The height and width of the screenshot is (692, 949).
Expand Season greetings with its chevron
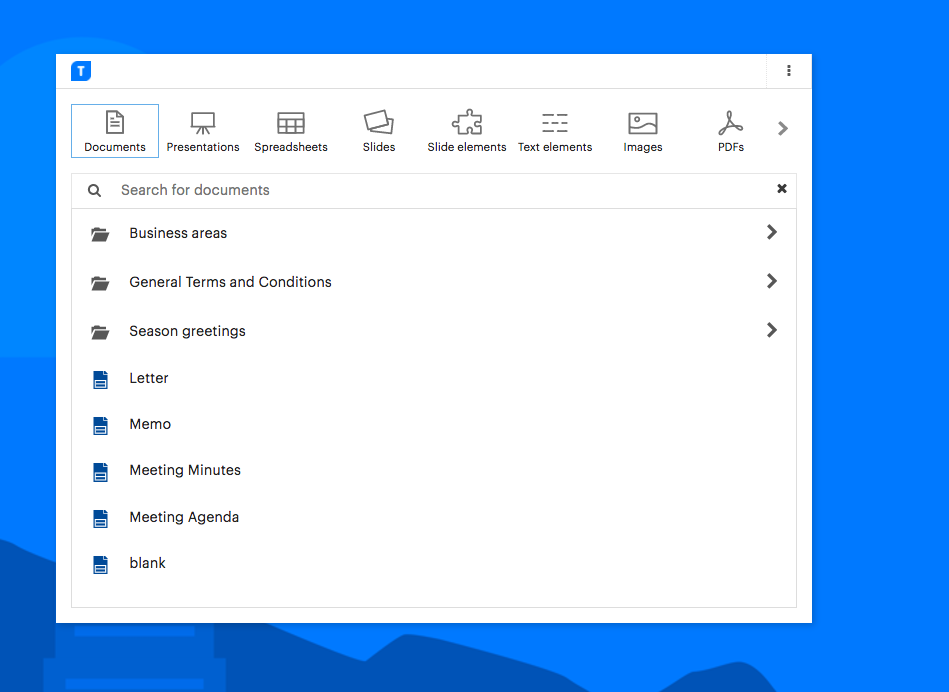coord(772,330)
